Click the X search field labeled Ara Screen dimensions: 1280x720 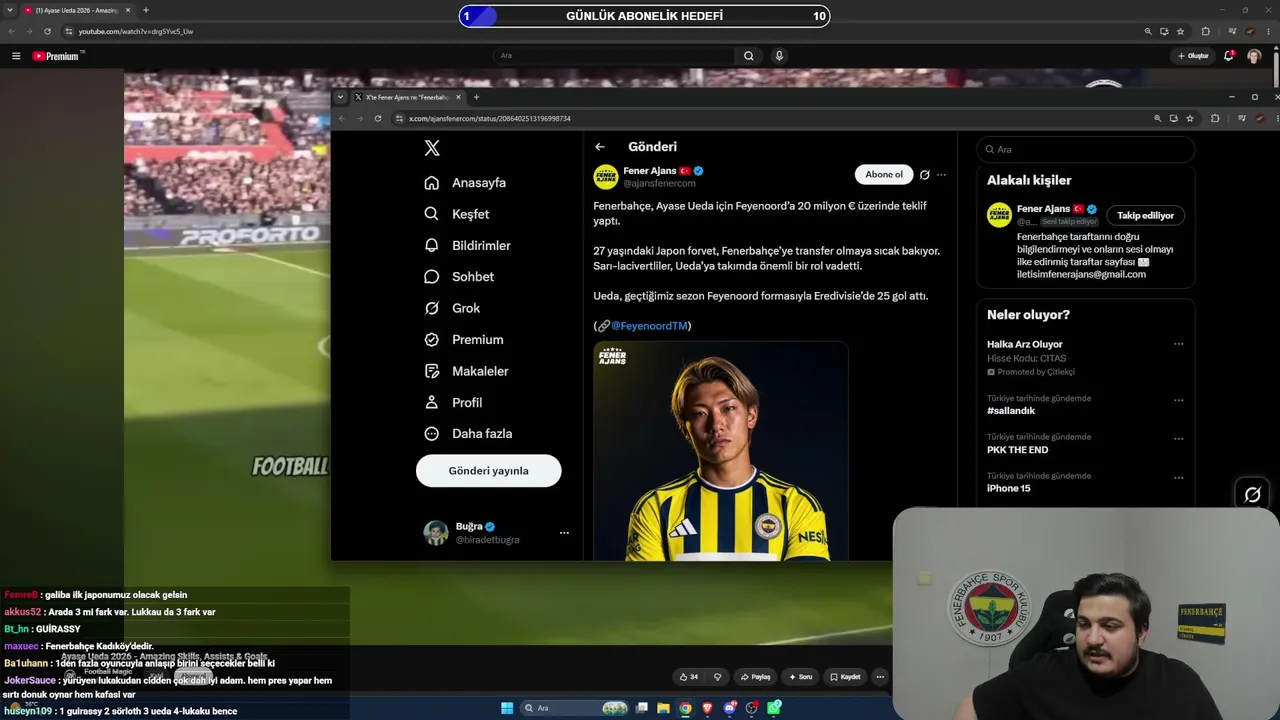pos(1086,149)
